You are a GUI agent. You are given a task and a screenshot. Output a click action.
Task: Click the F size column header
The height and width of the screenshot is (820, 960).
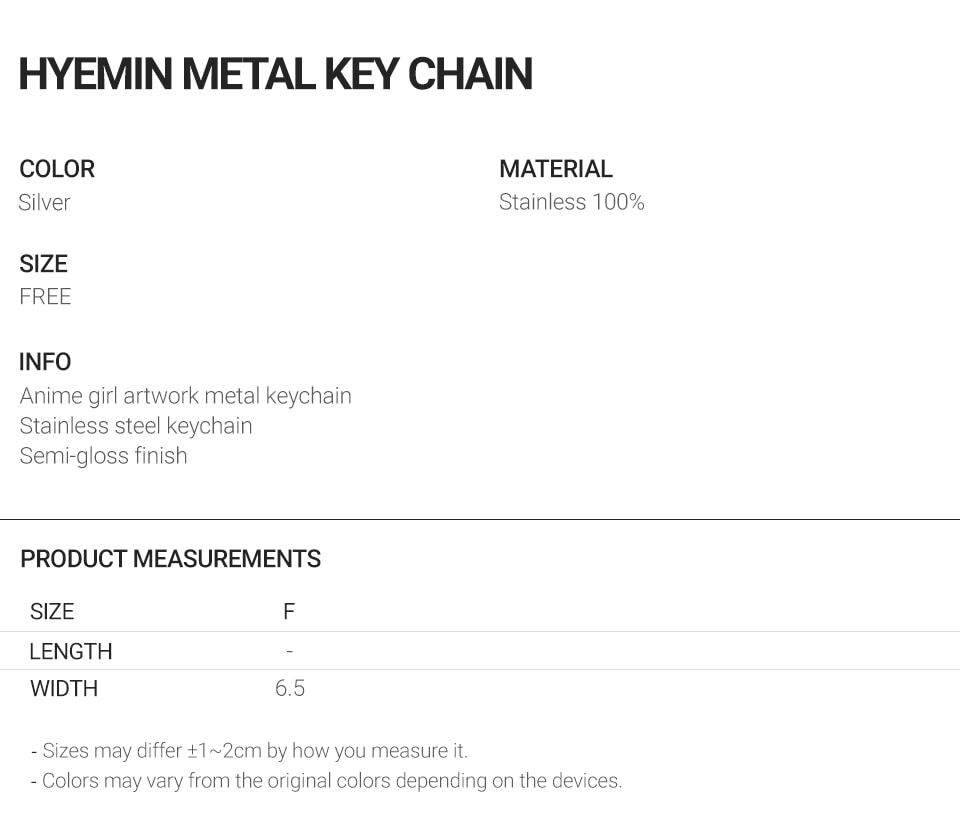(x=289, y=612)
